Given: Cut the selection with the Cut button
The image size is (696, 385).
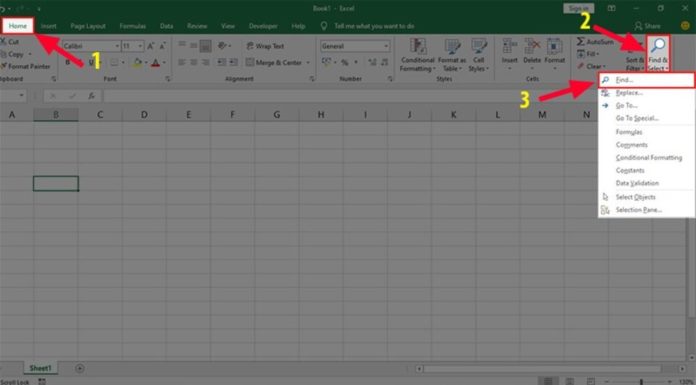Looking at the screenshot, I should coord(10,42).
